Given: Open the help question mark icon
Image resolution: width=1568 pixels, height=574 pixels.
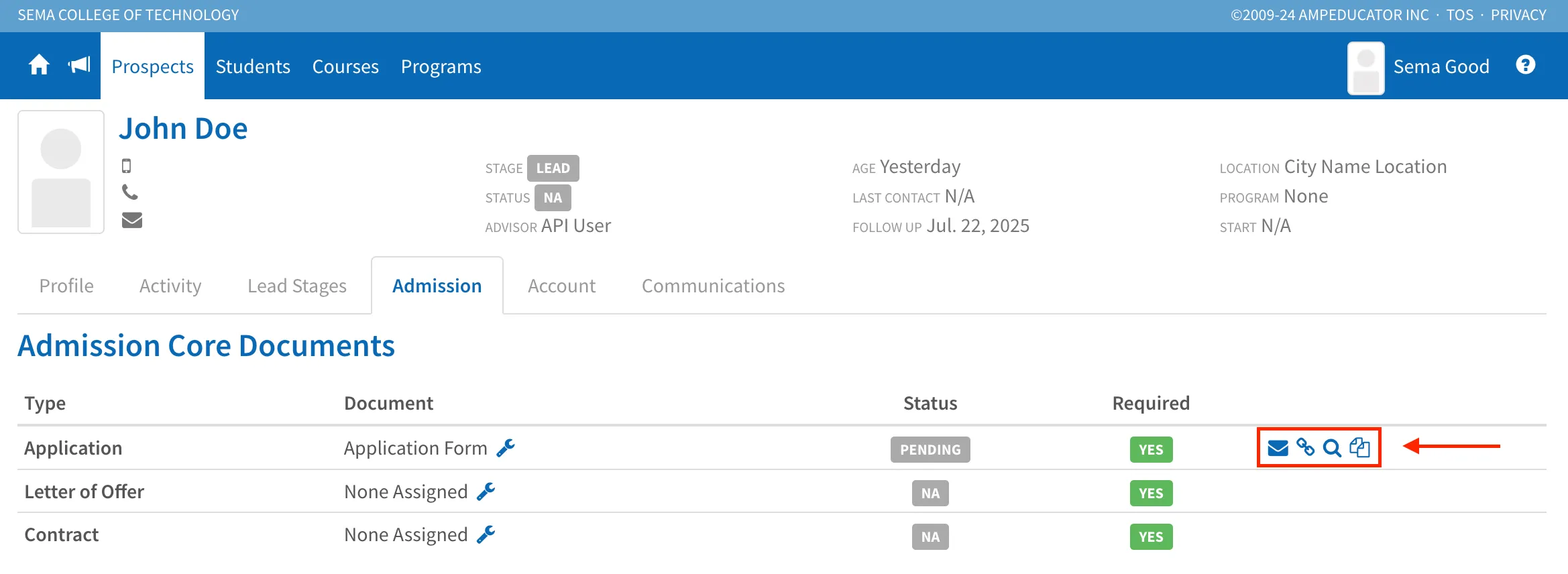Looking at the screenshot, I should click(x=1525, y=65).
